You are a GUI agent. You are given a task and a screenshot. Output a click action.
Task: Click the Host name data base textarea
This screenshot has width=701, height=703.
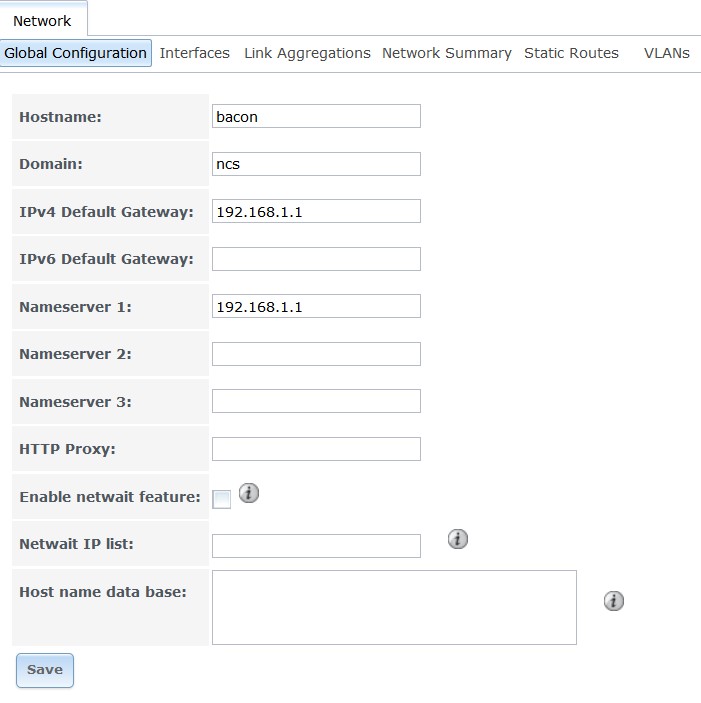pyautogui.click(x=394, y=607)
